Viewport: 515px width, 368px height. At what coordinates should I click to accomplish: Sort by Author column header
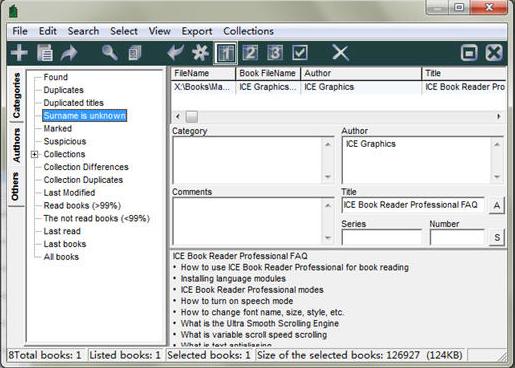coord(361,73)
